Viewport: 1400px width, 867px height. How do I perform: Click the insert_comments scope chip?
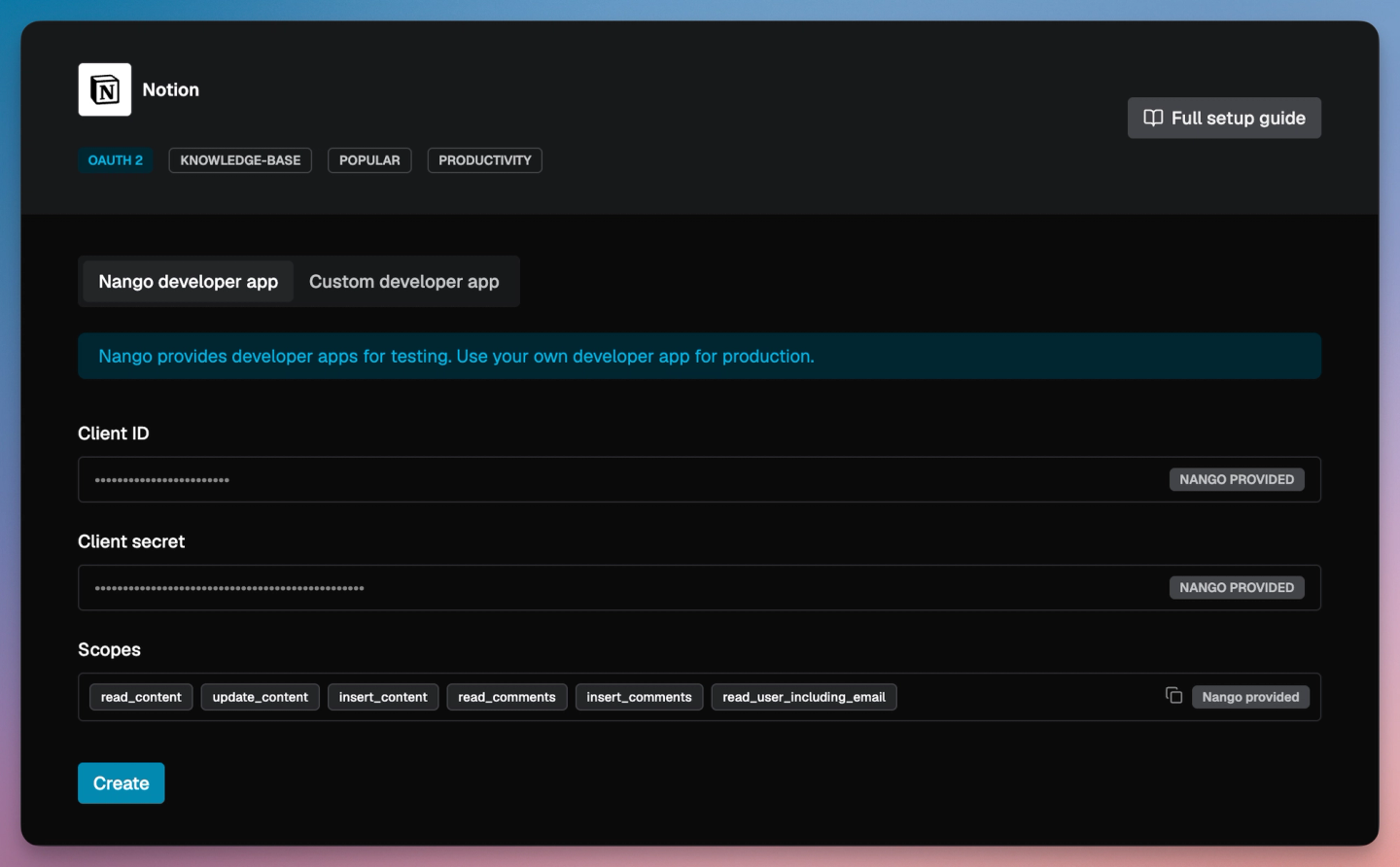(x=639, y=697)
